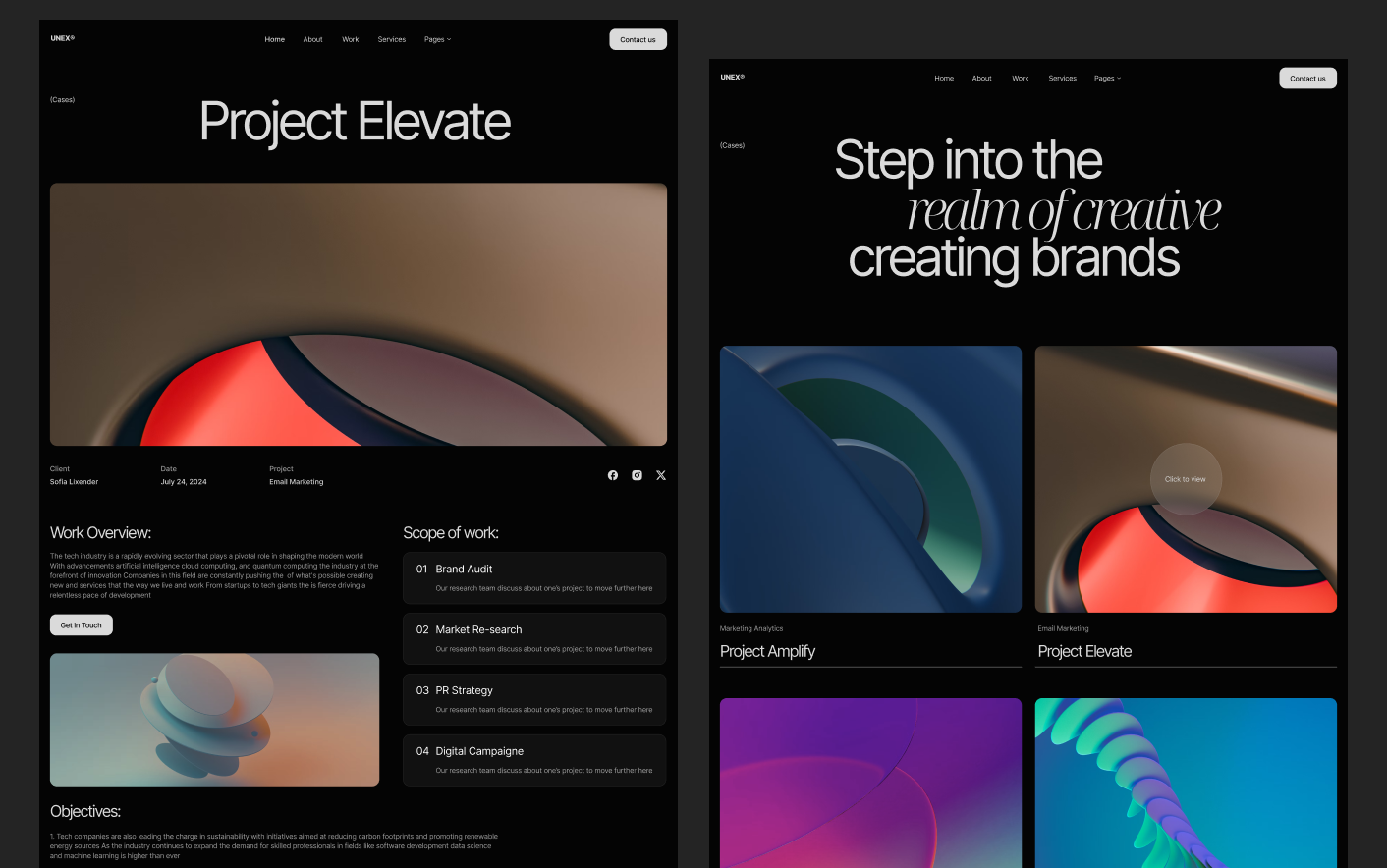1387x868 pixels.
Task: Open the Project Amplify blue thumbnail
Action: click(870, 479)
